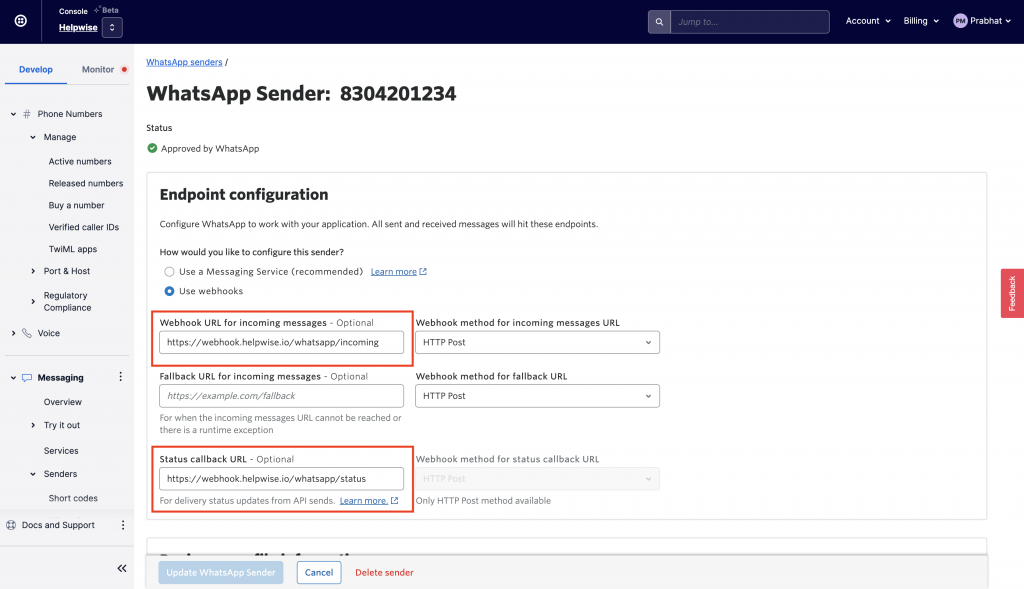Screen dimensions: 1024x589
Task: Click the green Approved checkmark icon
Action: pos(152,148)
